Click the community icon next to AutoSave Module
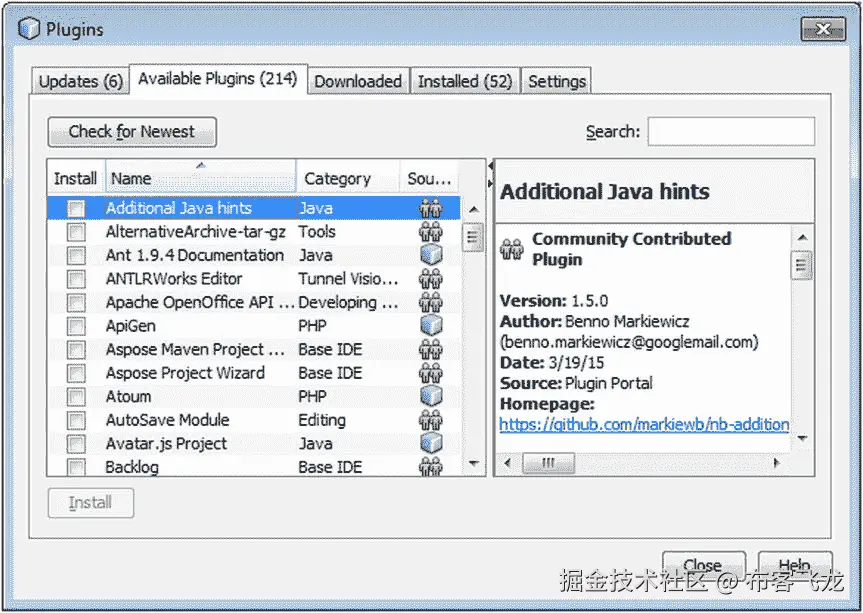Image resolution: width=863 pixels, height=613 pixels. click(430, 420)
